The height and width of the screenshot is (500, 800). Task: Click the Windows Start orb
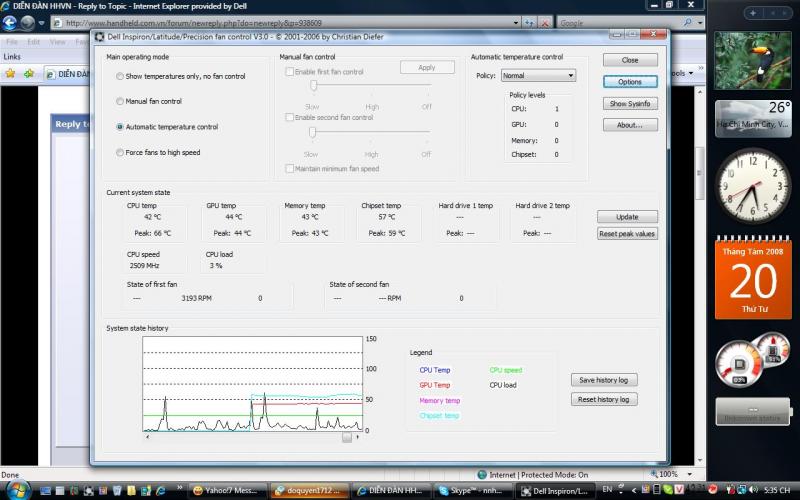coord(17,490)
